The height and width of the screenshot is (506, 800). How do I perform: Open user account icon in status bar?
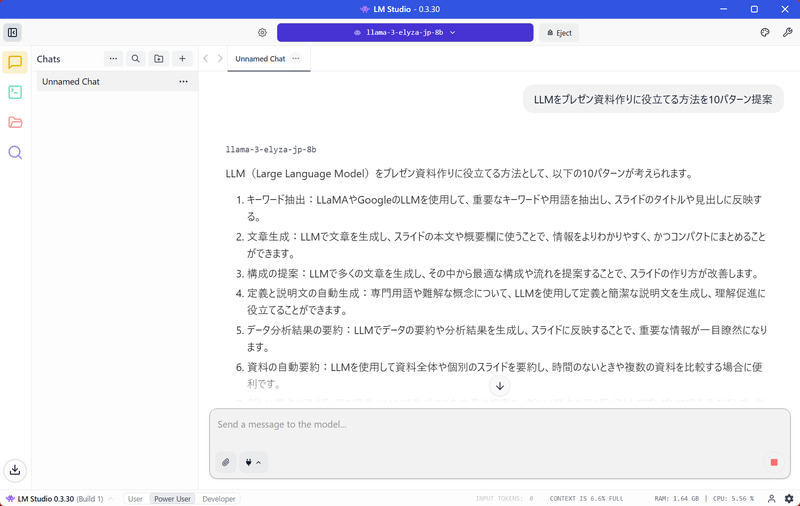click(771, 498)
